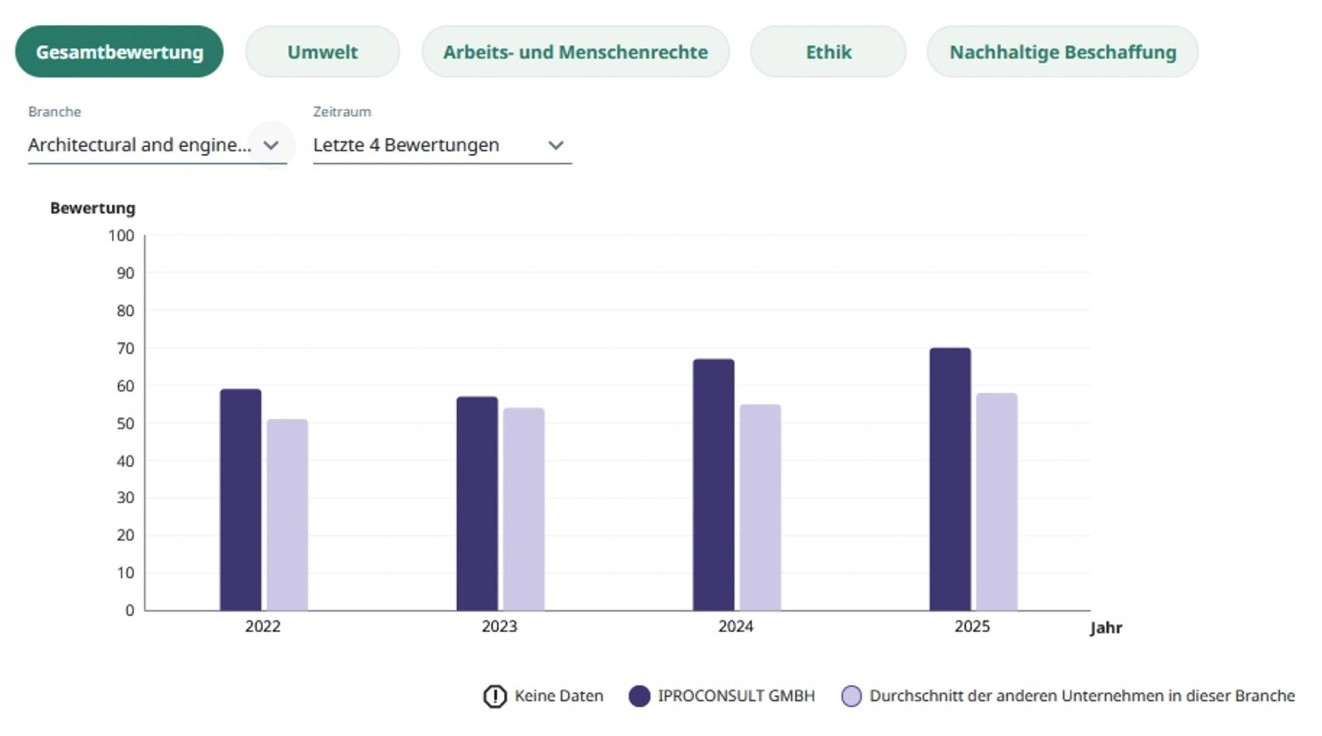Switch to Nachhaltige Beschaffung

coord(1062,51)
